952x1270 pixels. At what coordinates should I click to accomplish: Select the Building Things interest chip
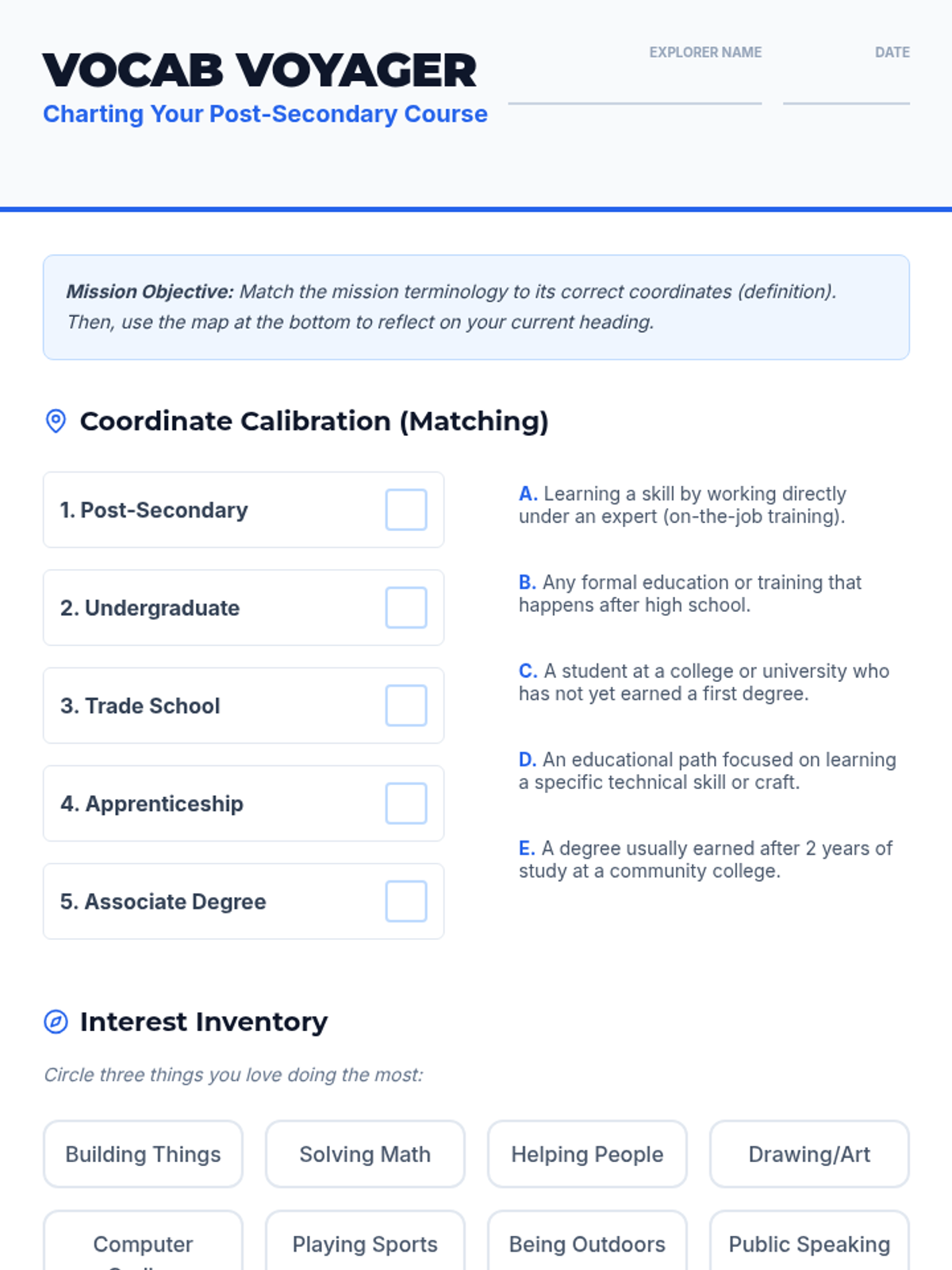[143, 1154]
